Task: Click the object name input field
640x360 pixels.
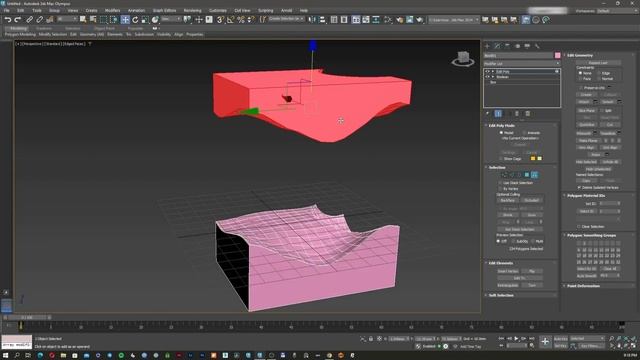Action: (518, 56)
